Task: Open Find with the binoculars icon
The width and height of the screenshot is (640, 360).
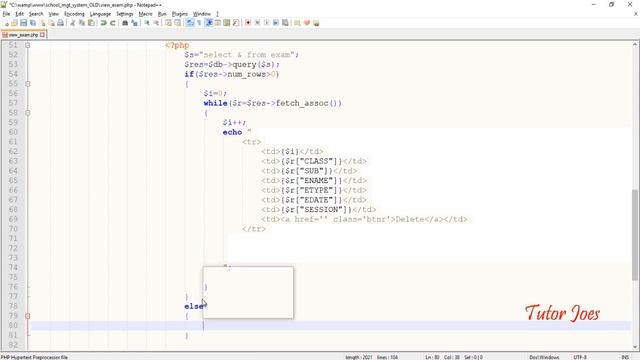Action: click(125, 23)
